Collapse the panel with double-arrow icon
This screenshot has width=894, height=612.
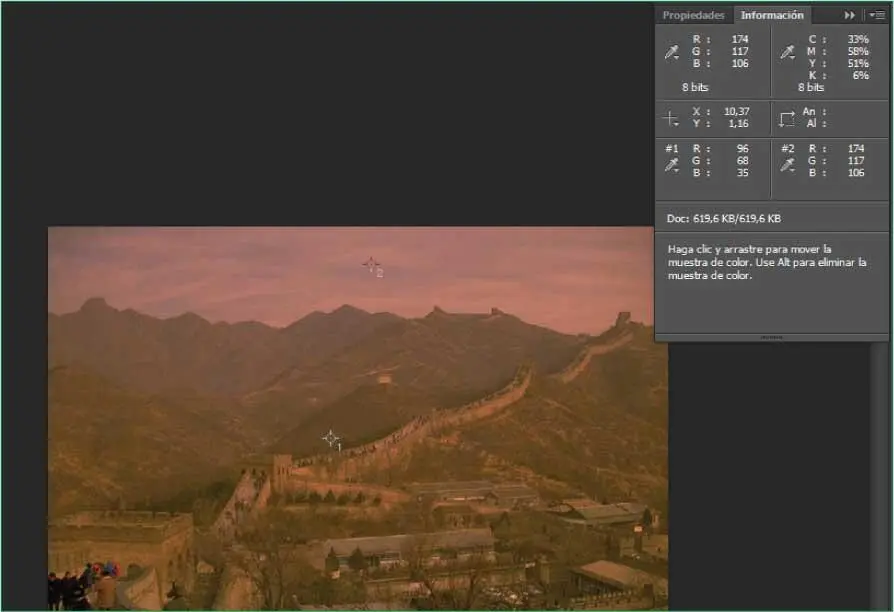coord(850,15)
